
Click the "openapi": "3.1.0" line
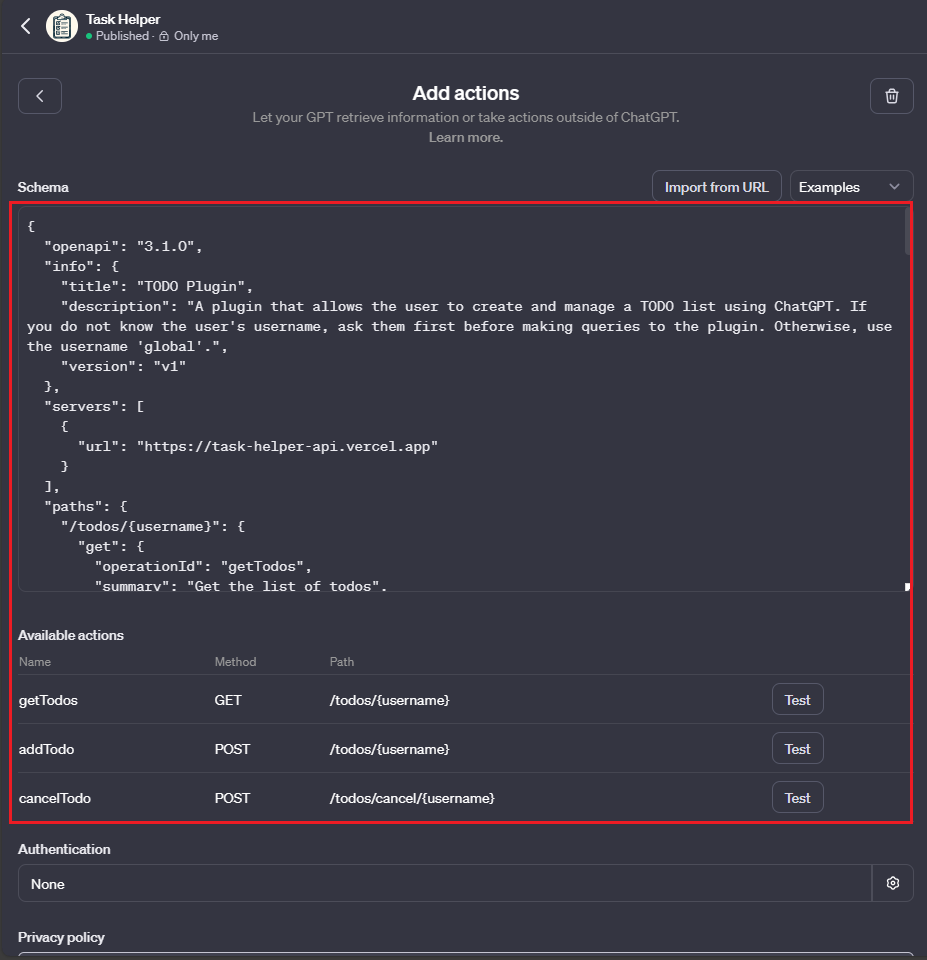tap(123, 246)
